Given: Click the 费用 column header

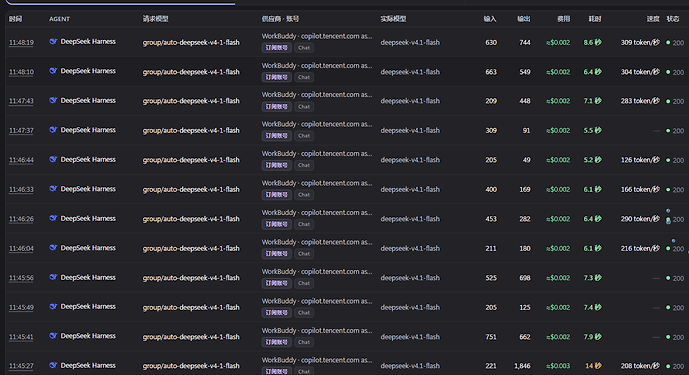Looking at the screenshot, I should tap(563, 19).
